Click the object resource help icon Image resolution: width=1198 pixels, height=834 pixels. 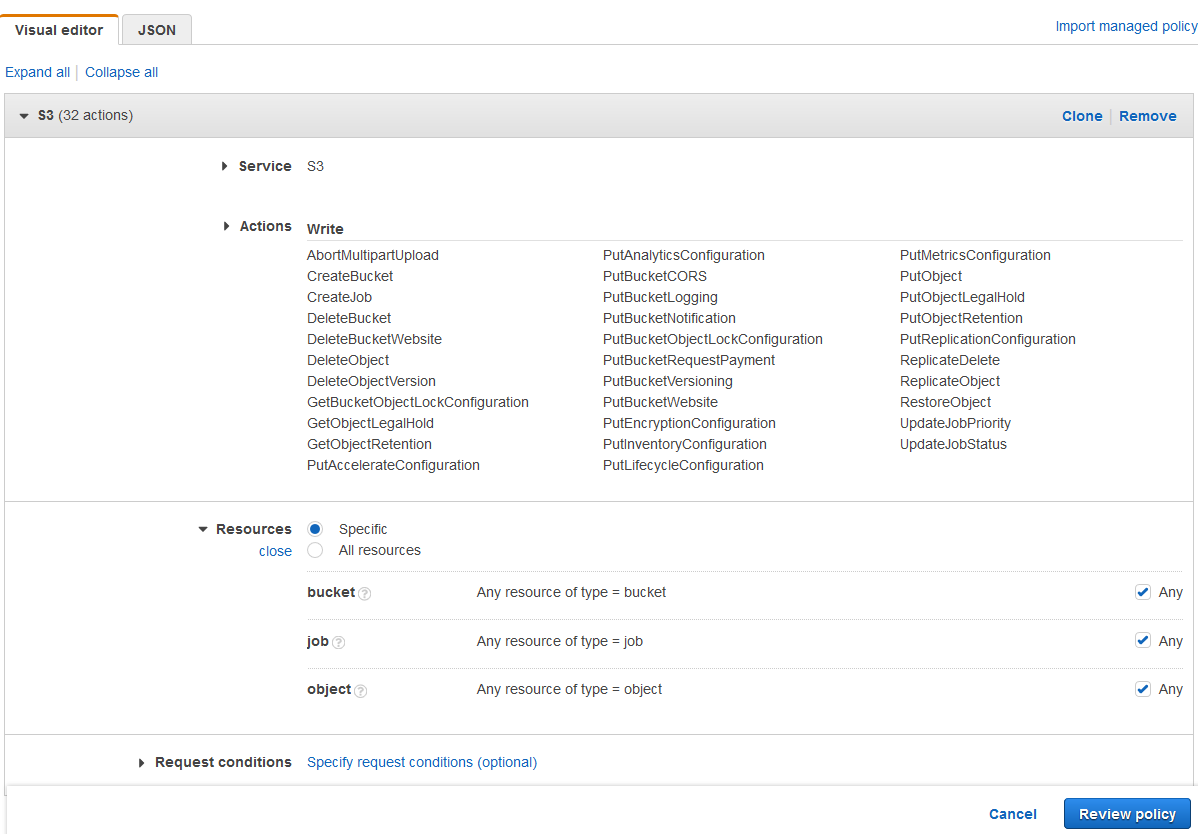[x=361, y=690]
